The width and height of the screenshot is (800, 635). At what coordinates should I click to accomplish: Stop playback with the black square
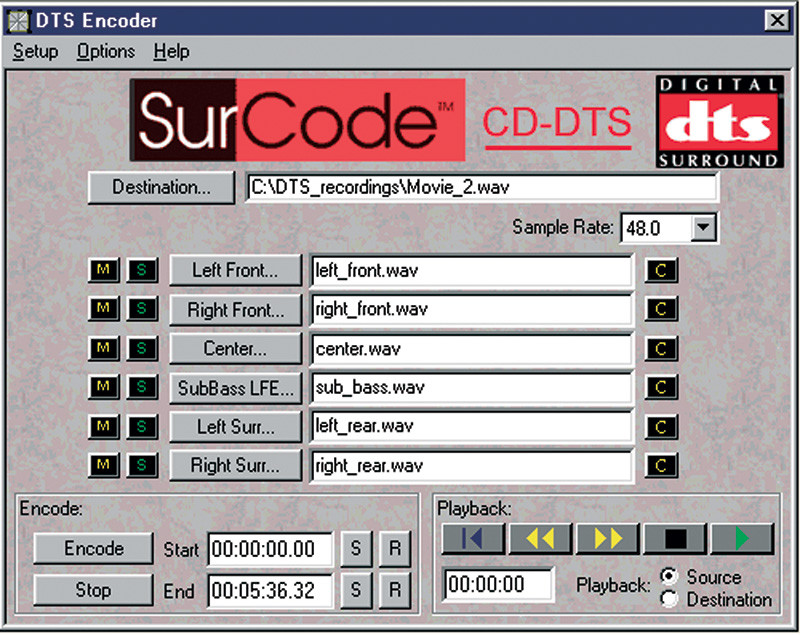(x=675, y=539)
